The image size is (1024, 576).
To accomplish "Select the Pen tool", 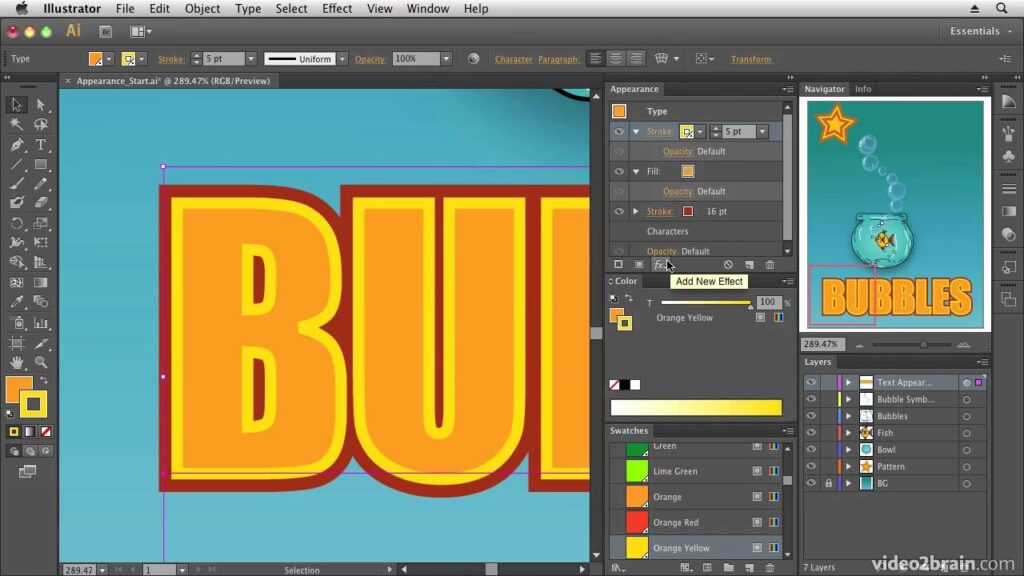I will pyautogui.click(x=17, y=145).
